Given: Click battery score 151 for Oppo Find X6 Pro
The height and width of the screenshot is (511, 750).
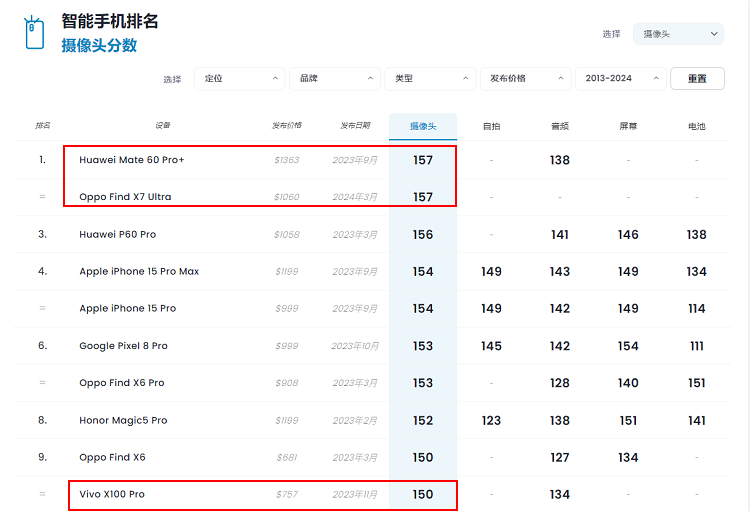Looking at the screenshot, I should coord(696,383).
